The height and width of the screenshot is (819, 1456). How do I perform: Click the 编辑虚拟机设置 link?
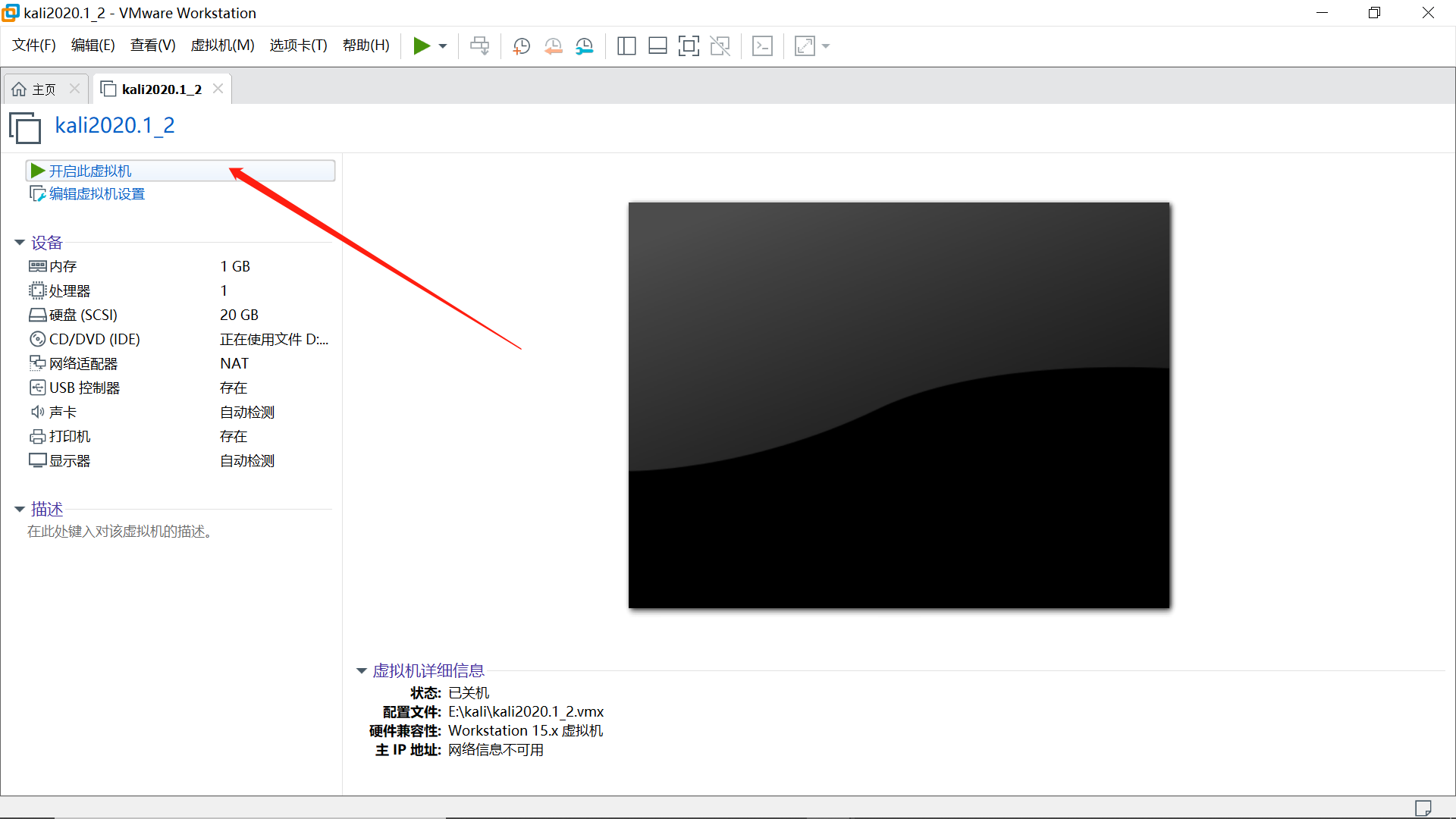tap(96, 194)
